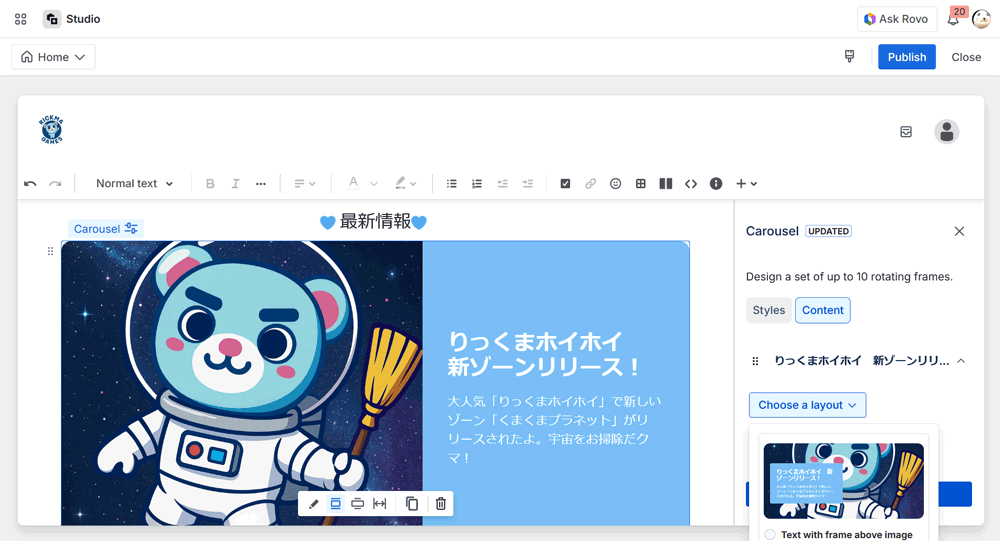Click the Close link

tap(966, 57)
